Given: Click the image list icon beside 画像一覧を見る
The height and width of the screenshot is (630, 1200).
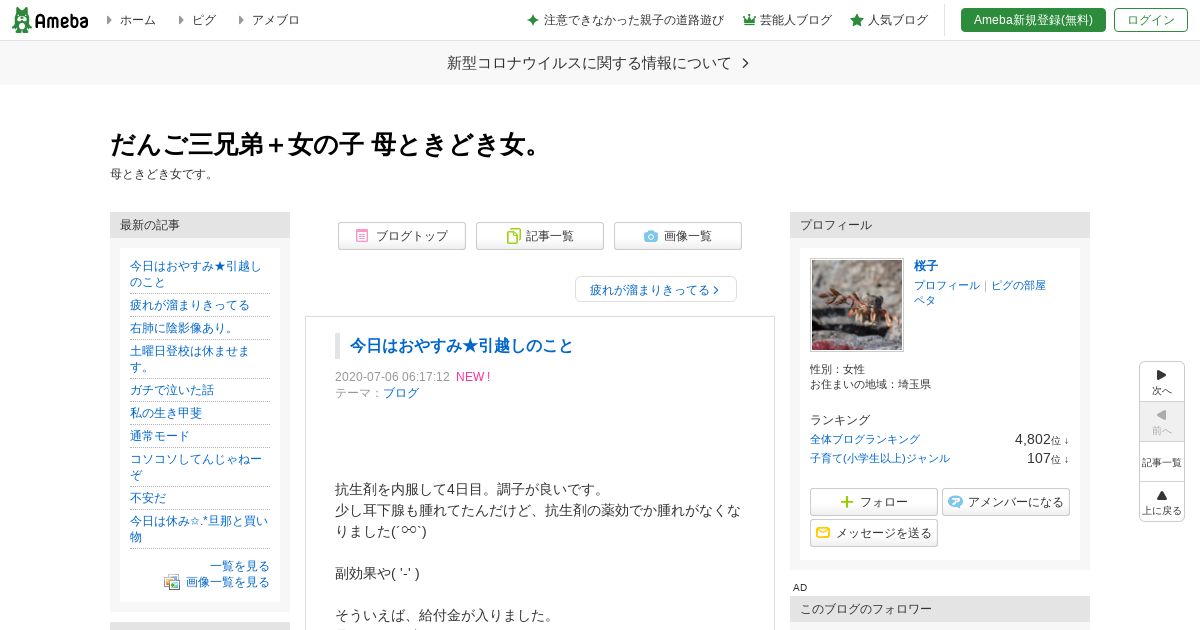Looking at the screenshot, I should point(172,582).
